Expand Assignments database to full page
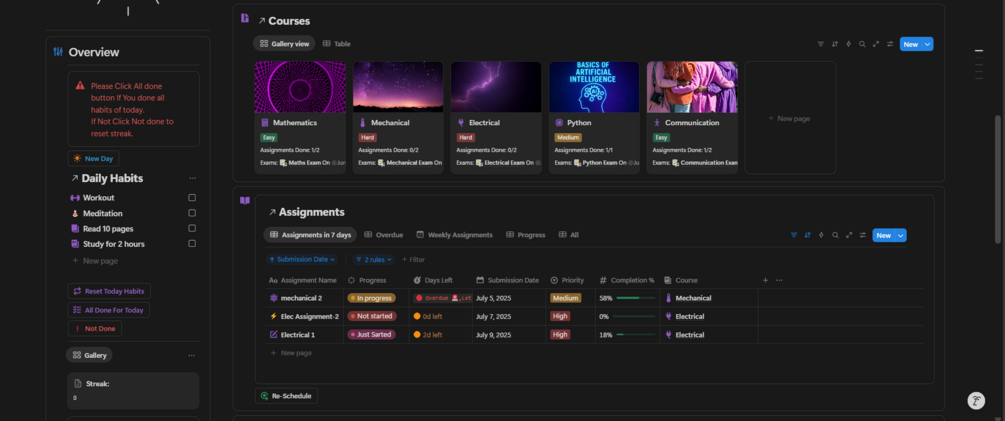 (849, 235)
